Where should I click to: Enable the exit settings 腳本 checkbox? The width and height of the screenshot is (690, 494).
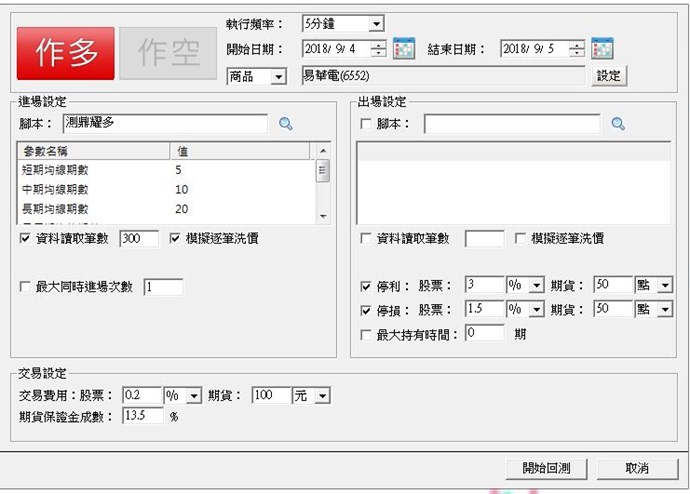(366, 124)
